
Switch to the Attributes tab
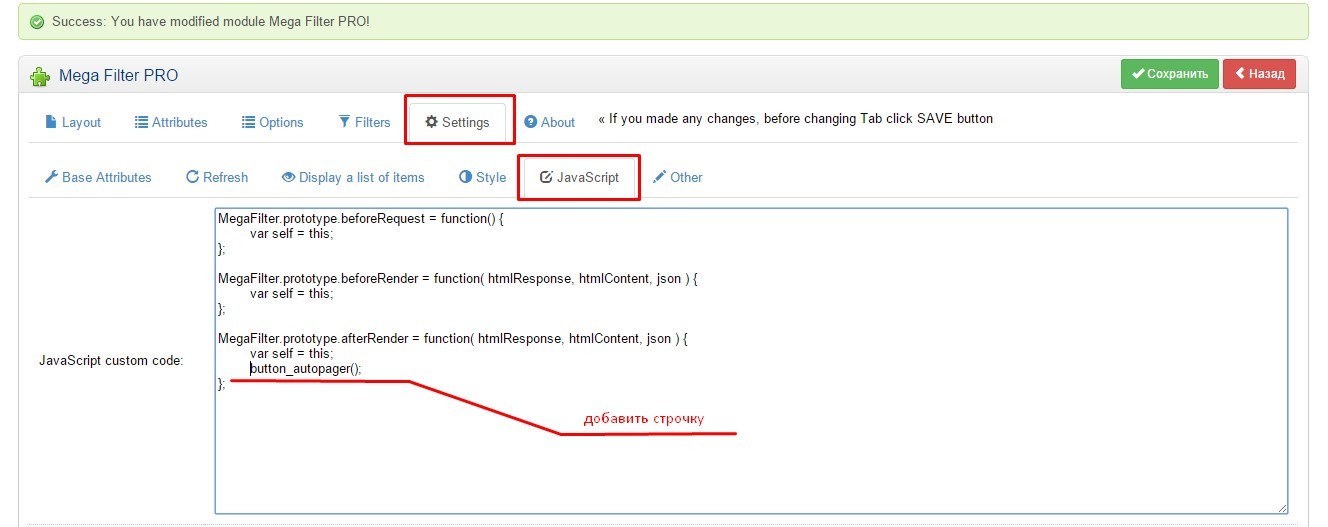point(171,122)
